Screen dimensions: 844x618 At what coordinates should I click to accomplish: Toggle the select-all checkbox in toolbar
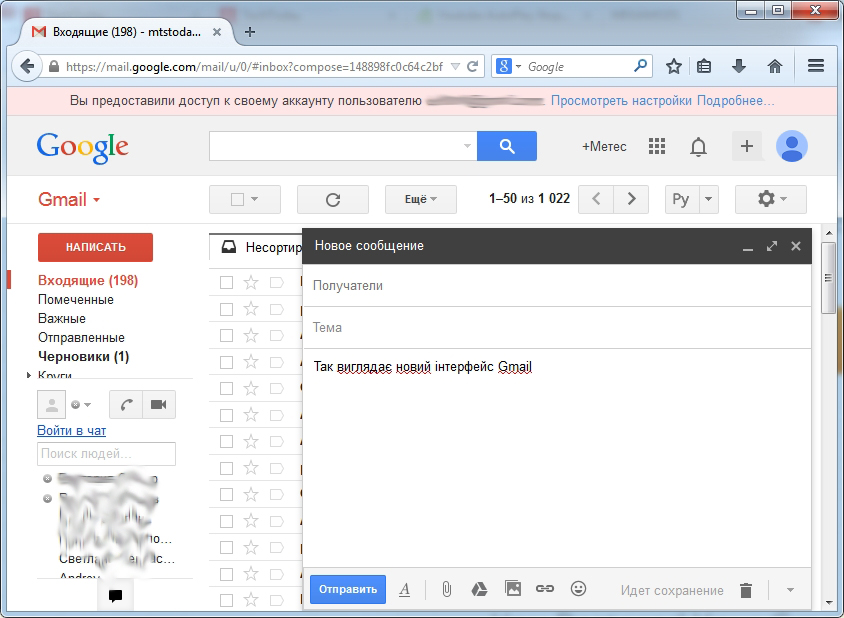[x=237, y=199]
